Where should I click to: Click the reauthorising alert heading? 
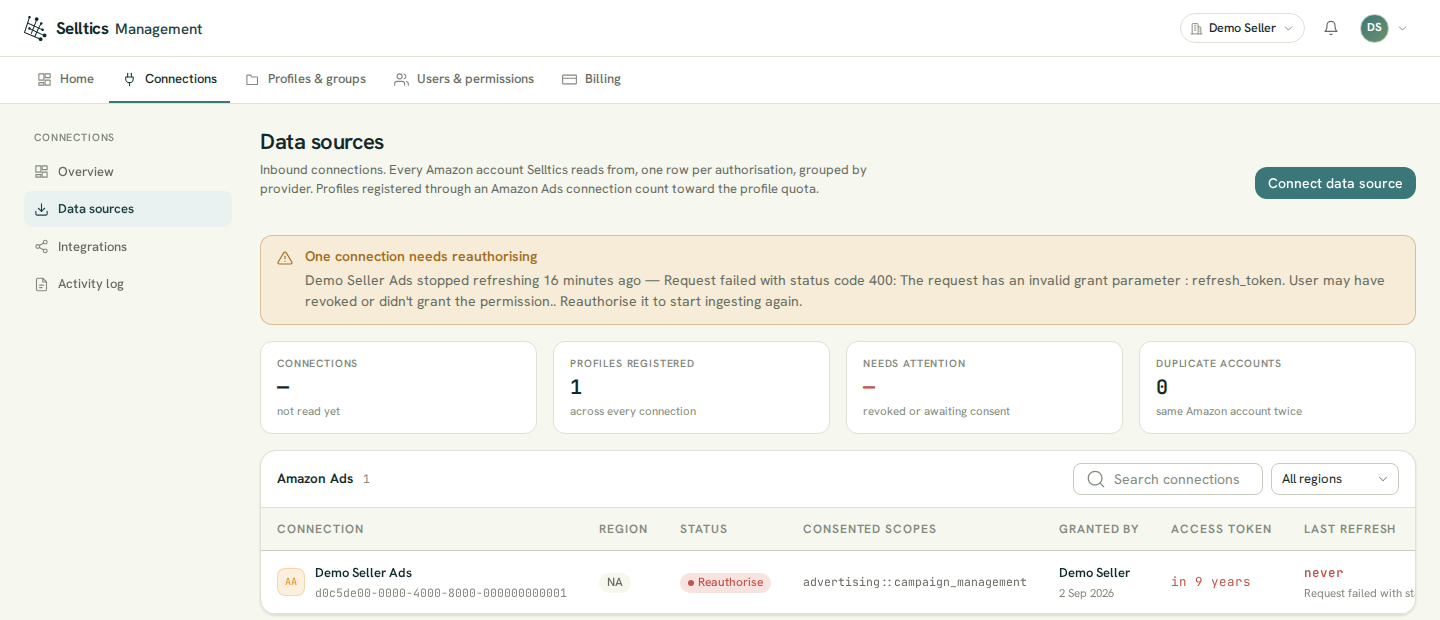pyautogui.click(x=421, y=257)
